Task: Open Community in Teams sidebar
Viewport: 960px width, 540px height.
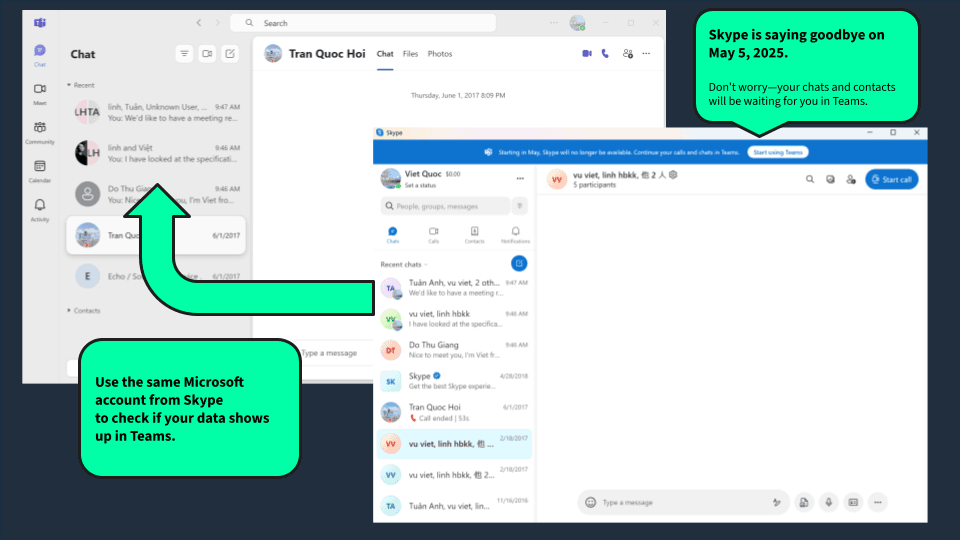Action: (40, 132)
